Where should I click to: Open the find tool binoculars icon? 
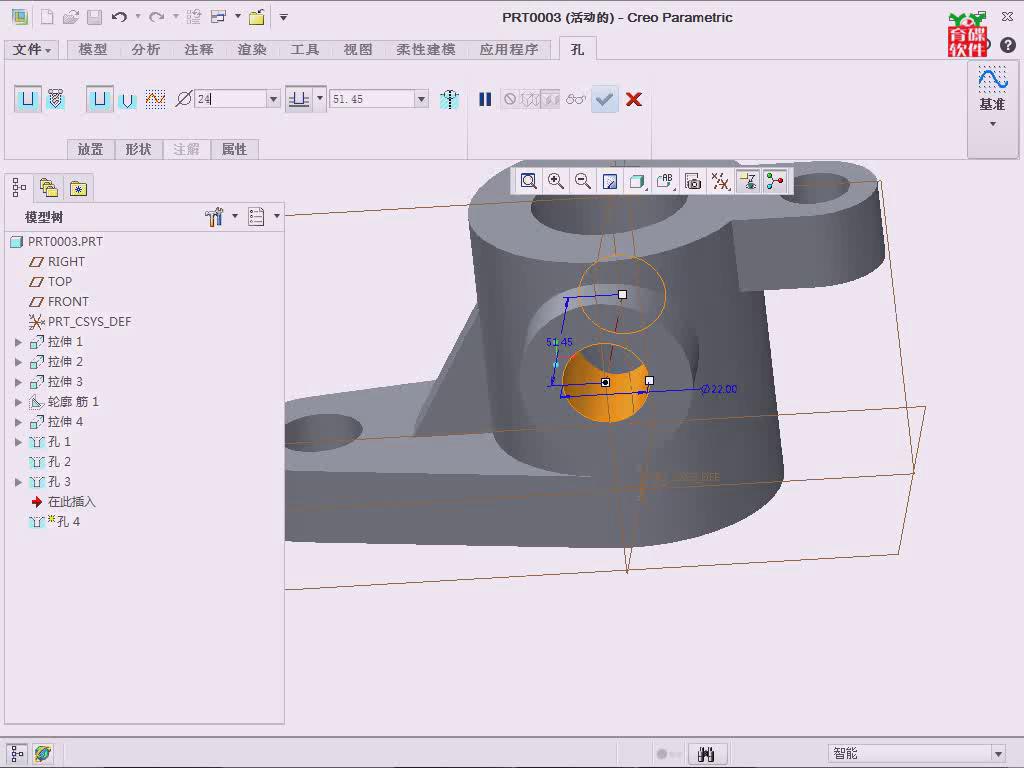[x=706, y=754]
